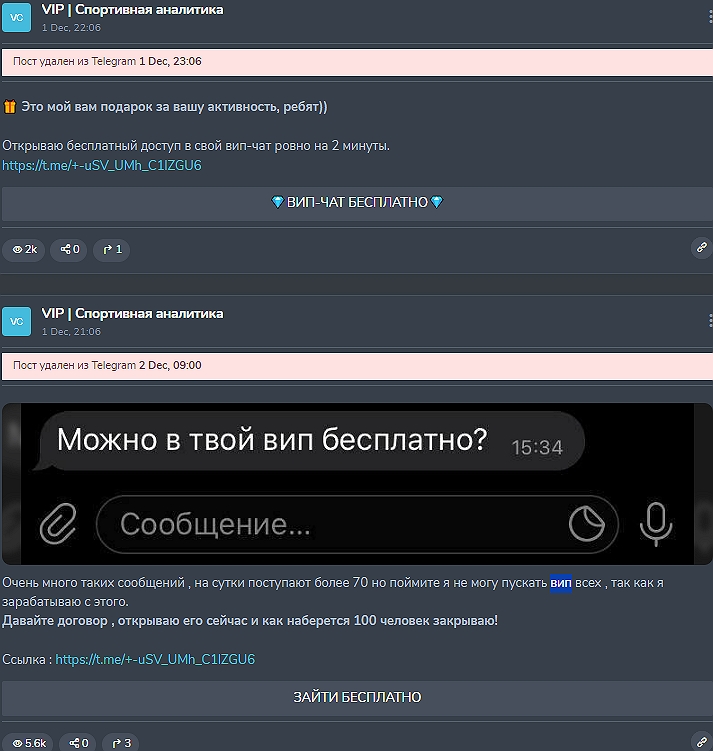Click the share counter next to 5.6k views

pos(78,742)
